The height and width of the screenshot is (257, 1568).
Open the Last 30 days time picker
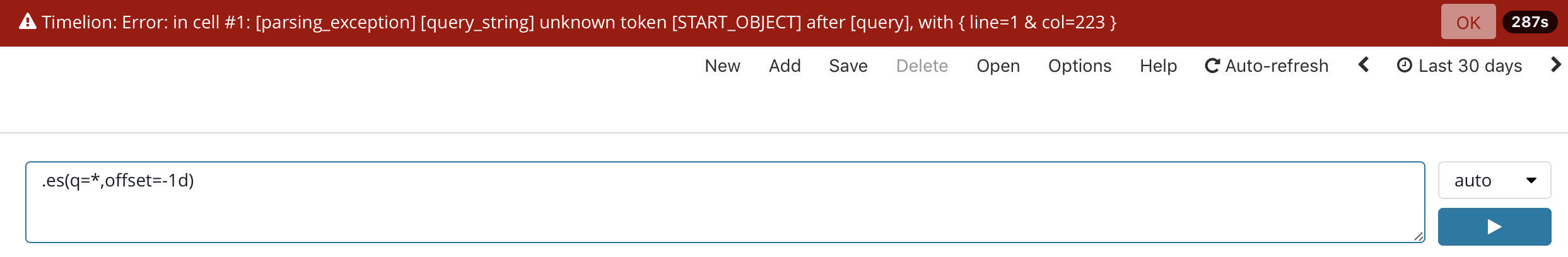1459,66
